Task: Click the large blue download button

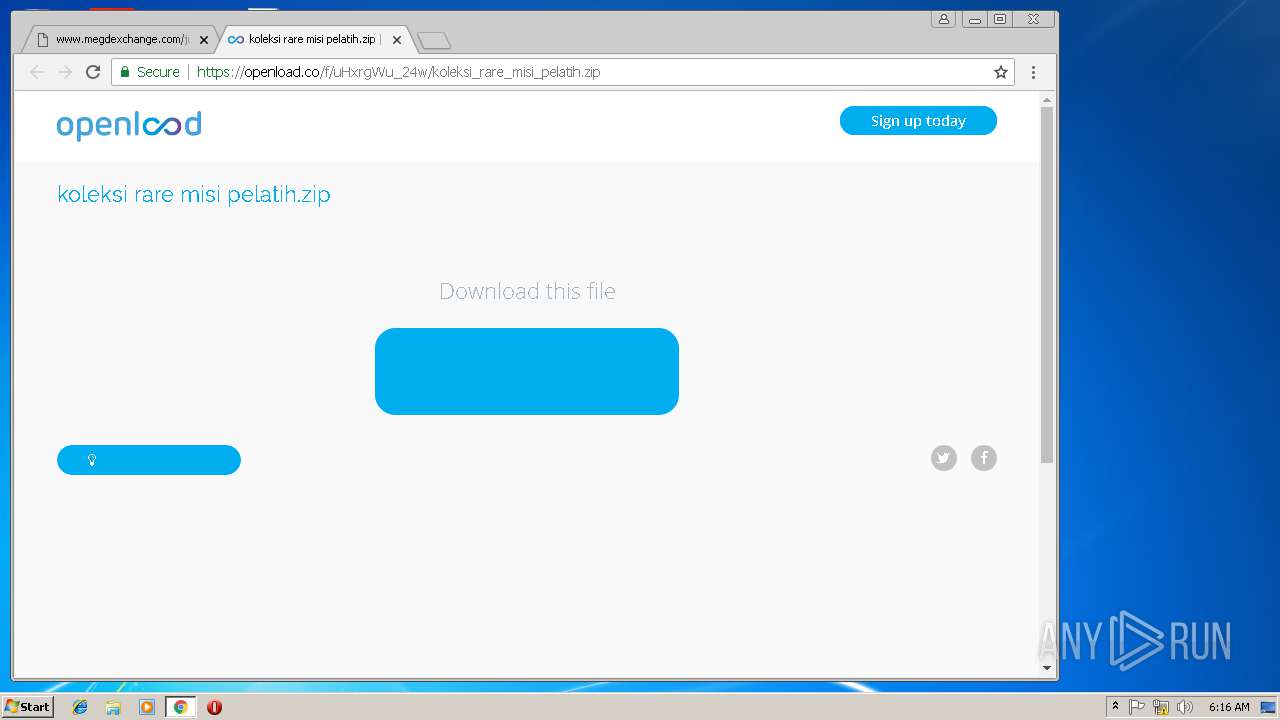Action: pos(527,371)
